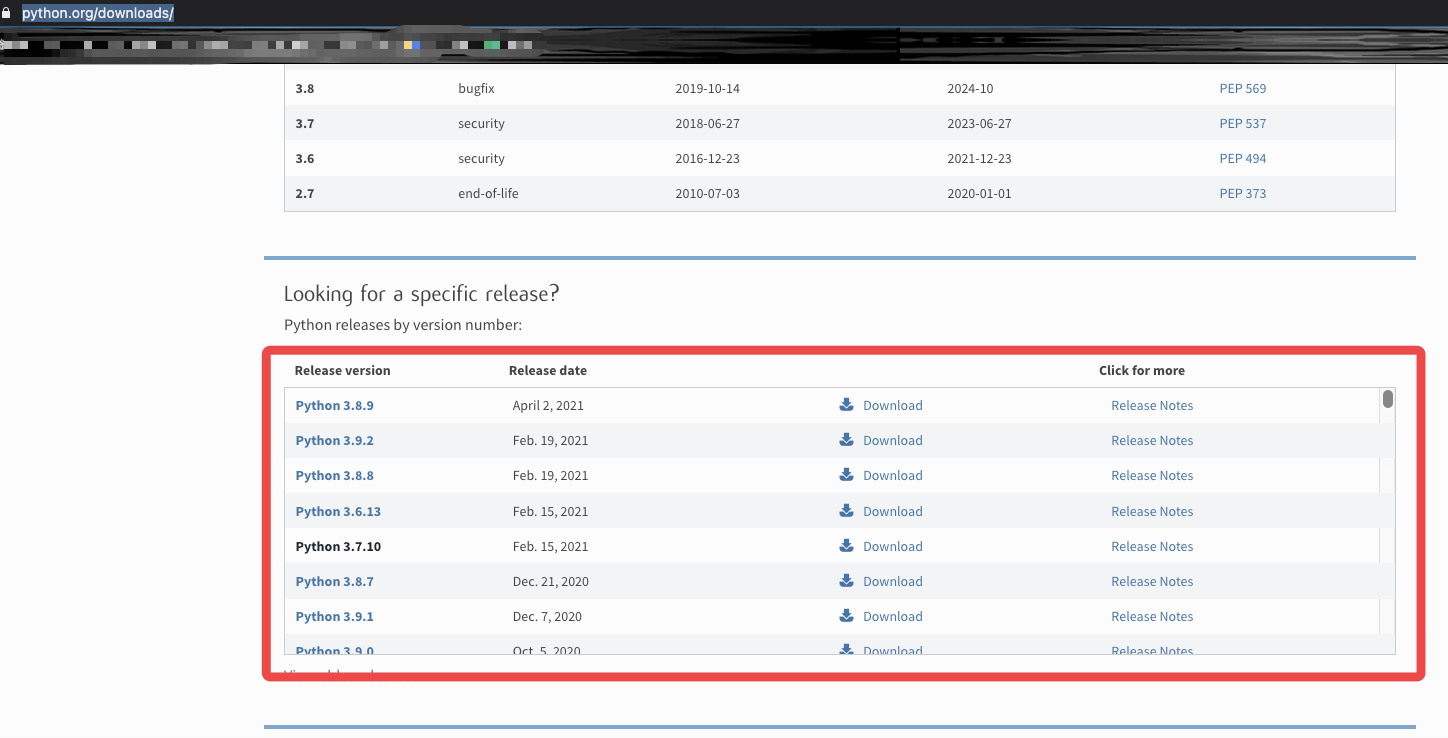Click Download text link for Python 3.8.8

click(893, 475)
